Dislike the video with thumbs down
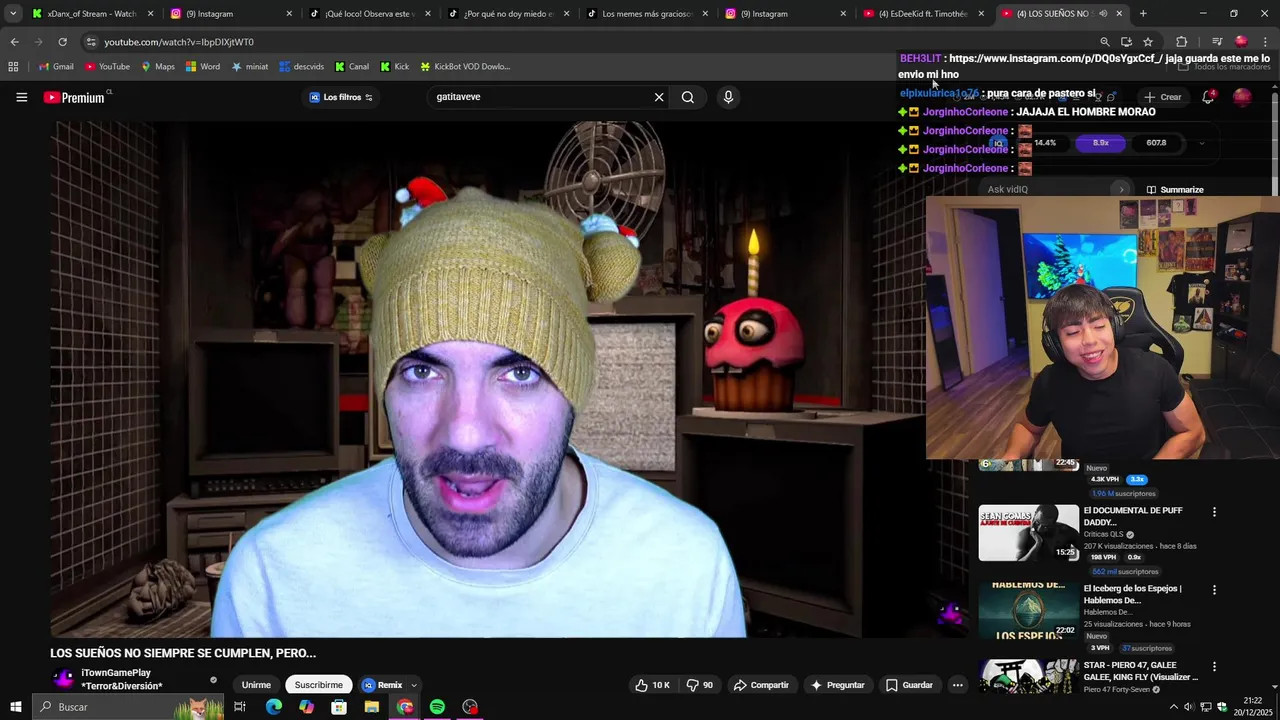1280x720 pixels. (x=700, y=685)
